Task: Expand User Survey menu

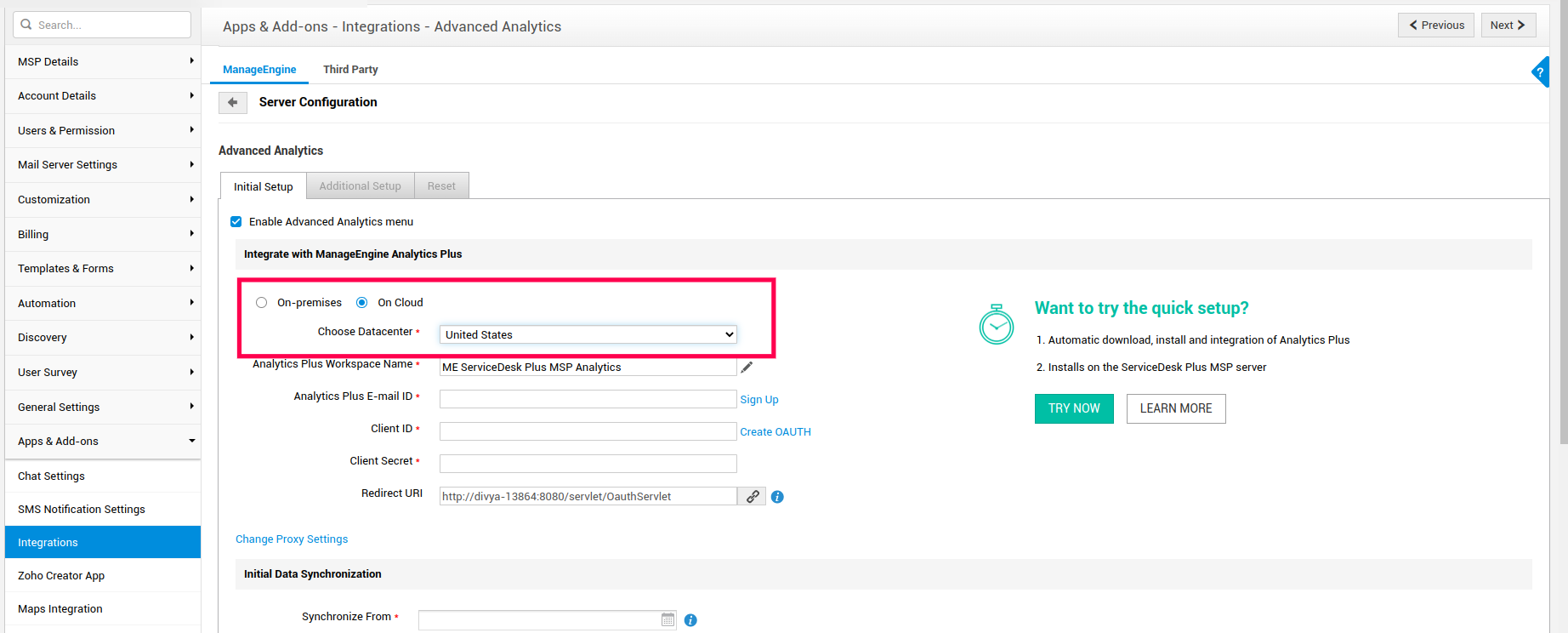Action: click(103, 372)
